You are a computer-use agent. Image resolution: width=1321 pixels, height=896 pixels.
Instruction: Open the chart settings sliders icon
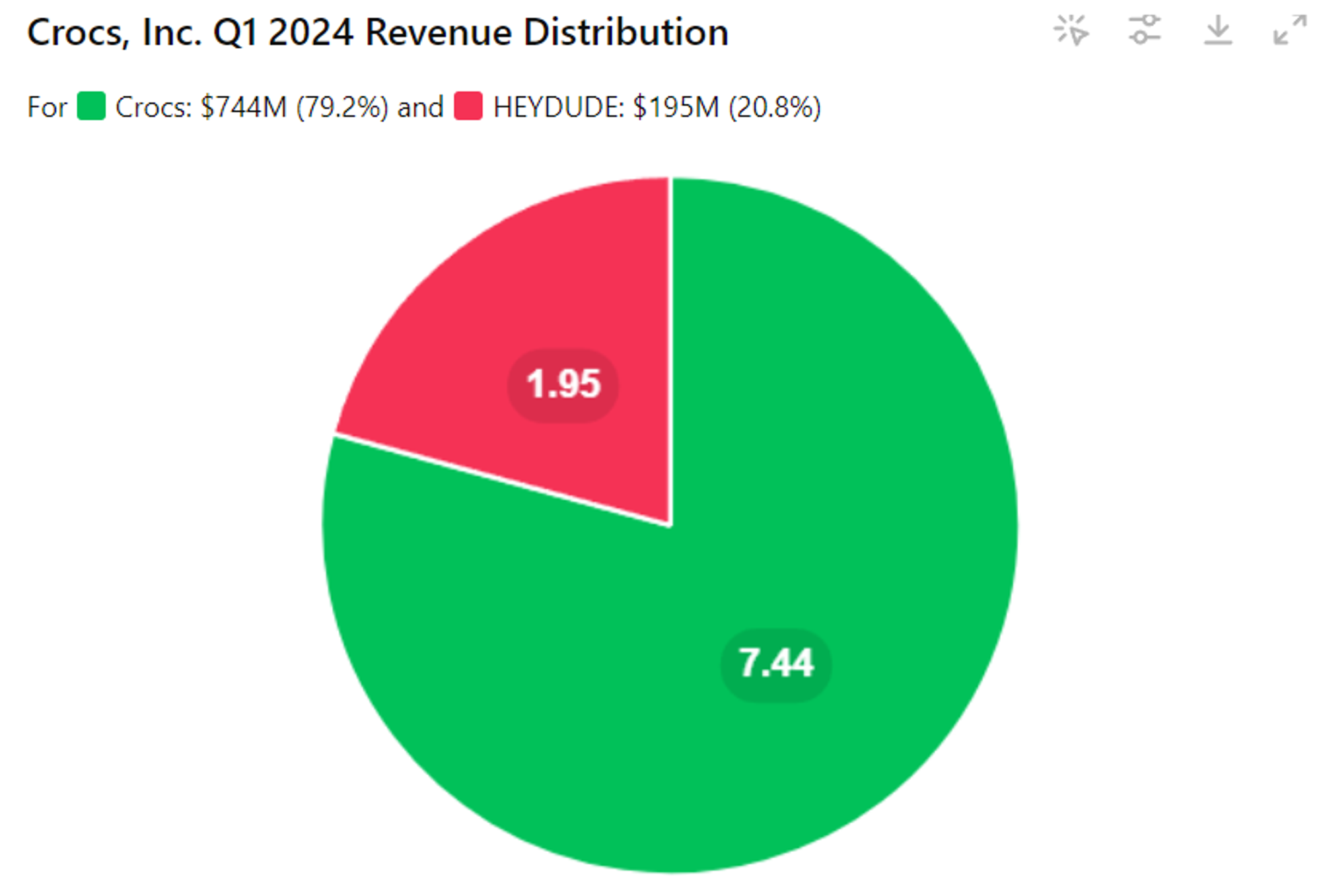[1144, 30]
